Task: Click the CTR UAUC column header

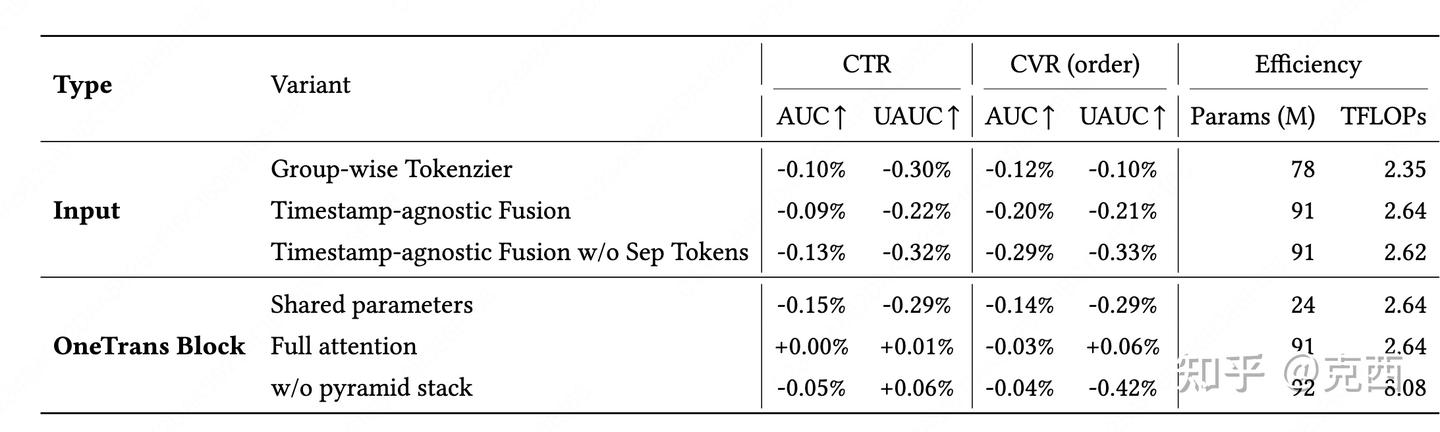Action: (916, 117)
